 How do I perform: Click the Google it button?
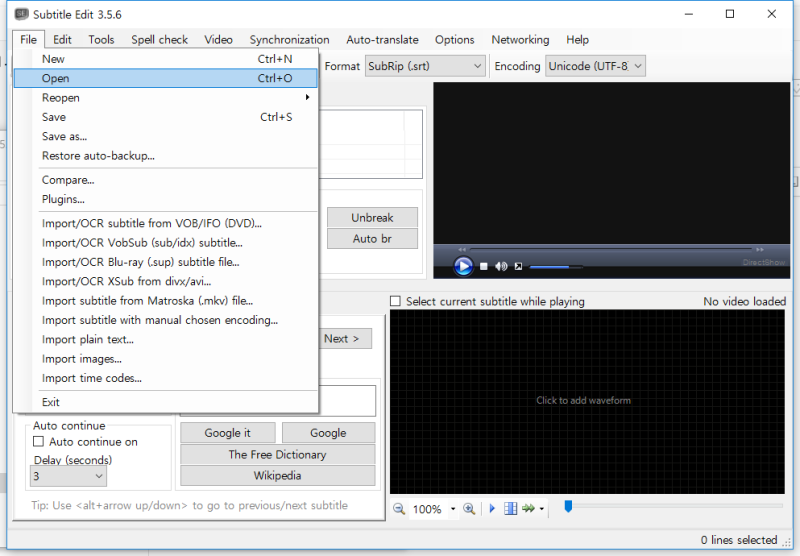click(x=228, y=433)
